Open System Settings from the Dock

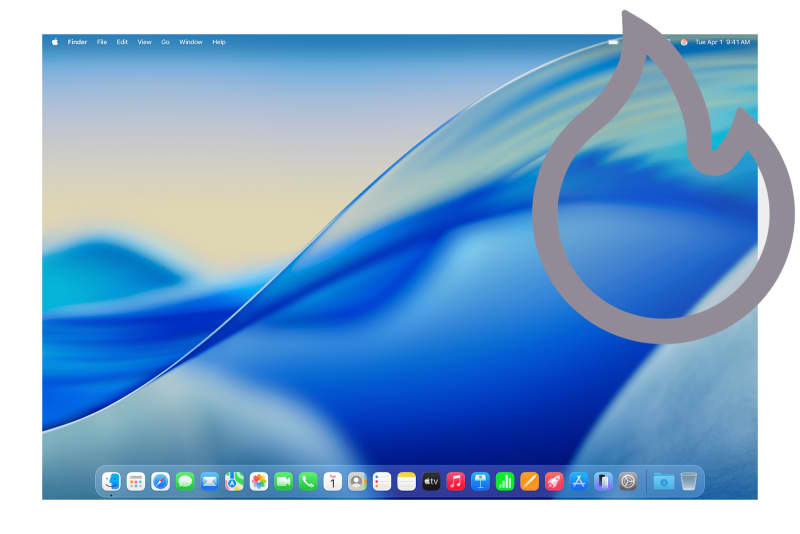628,481
